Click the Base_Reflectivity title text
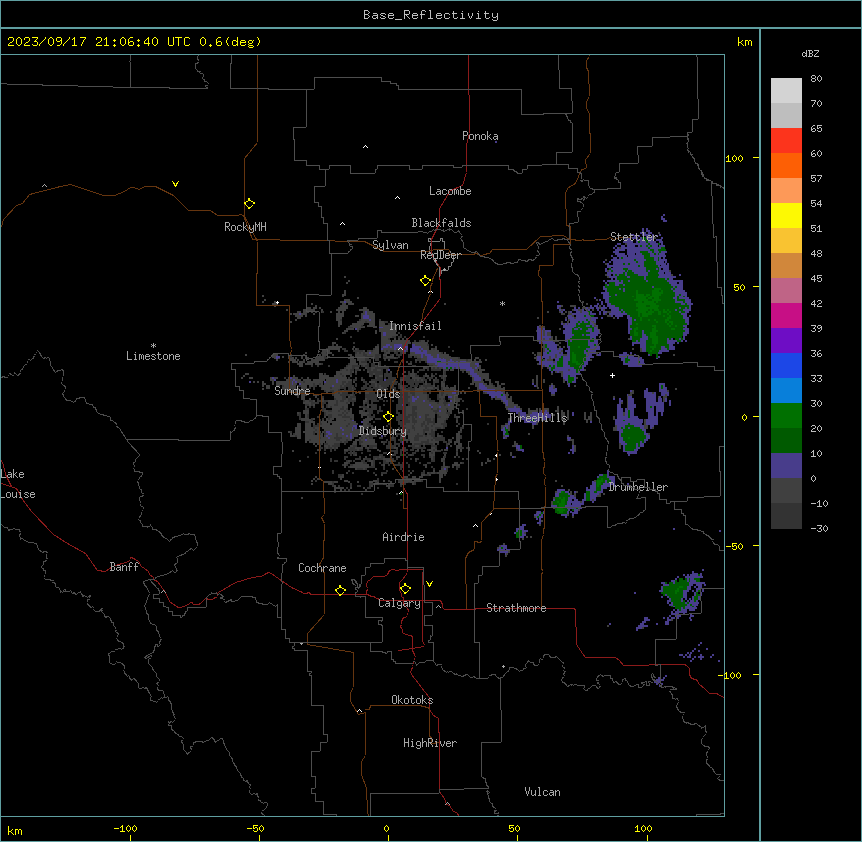862x842 pixels. (x=431, y=15)
